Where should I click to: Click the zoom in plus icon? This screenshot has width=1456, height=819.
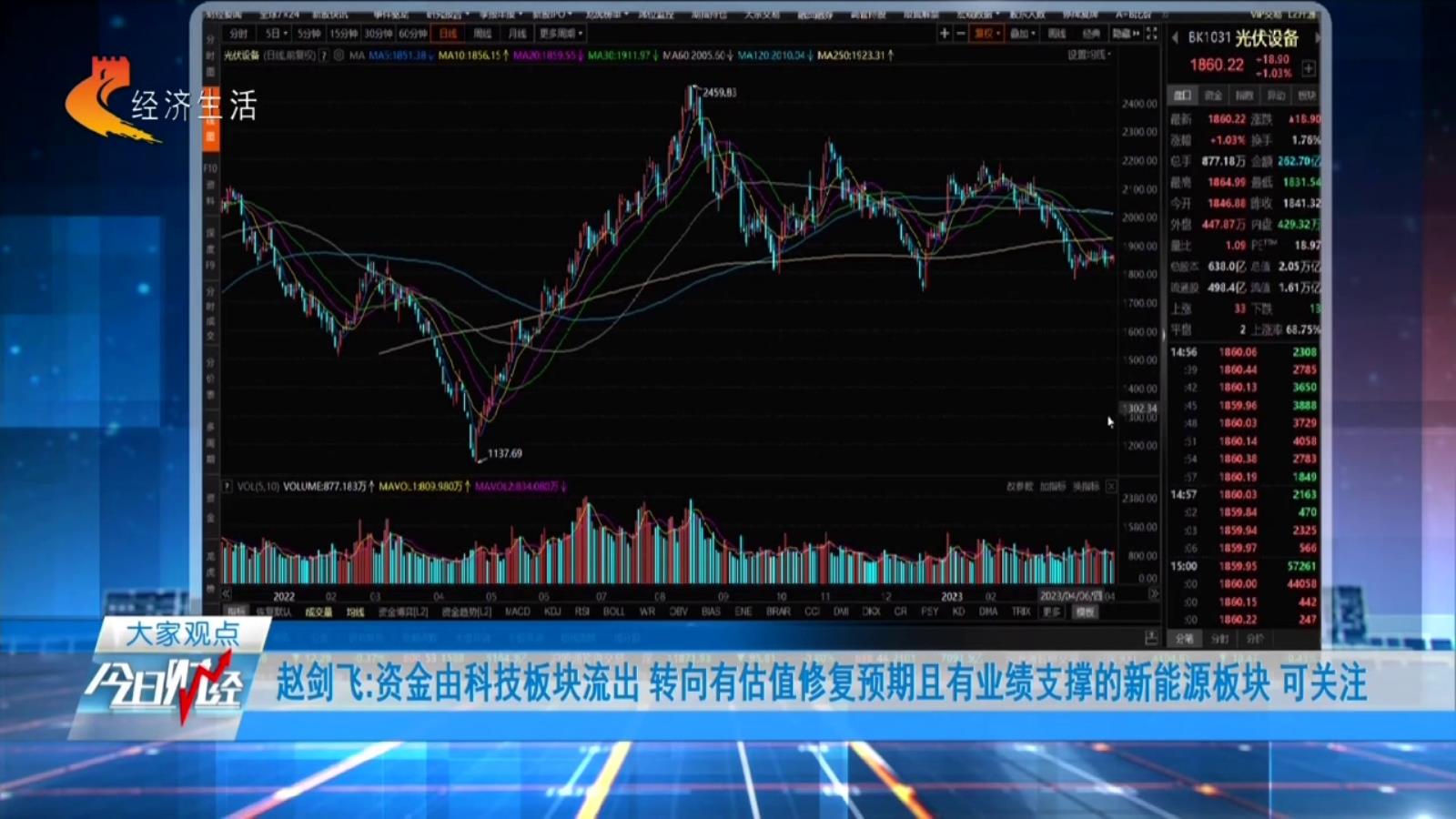pyautogui.click(x=945, y=34)
